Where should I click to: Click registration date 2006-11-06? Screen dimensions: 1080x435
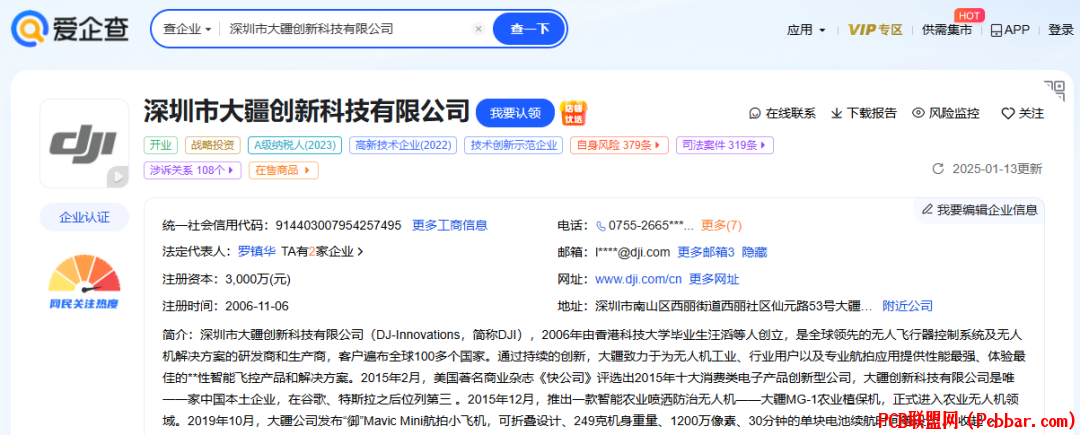tap(257, 306)
